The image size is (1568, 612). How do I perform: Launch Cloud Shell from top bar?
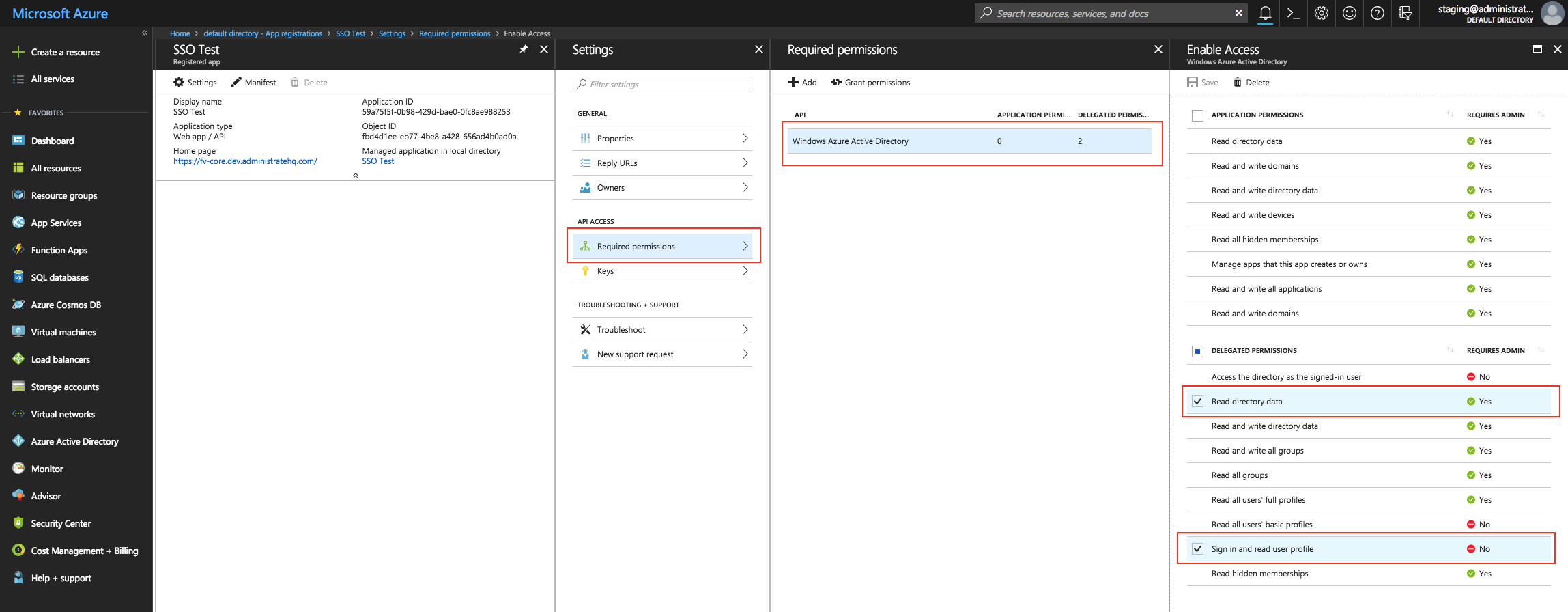1293,13
